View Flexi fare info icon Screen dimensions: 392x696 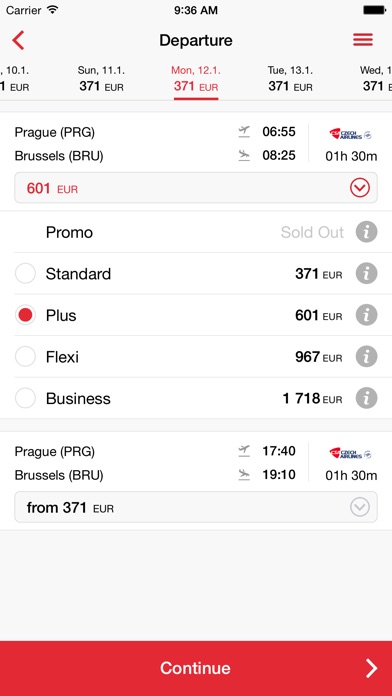tap(366, 356)
